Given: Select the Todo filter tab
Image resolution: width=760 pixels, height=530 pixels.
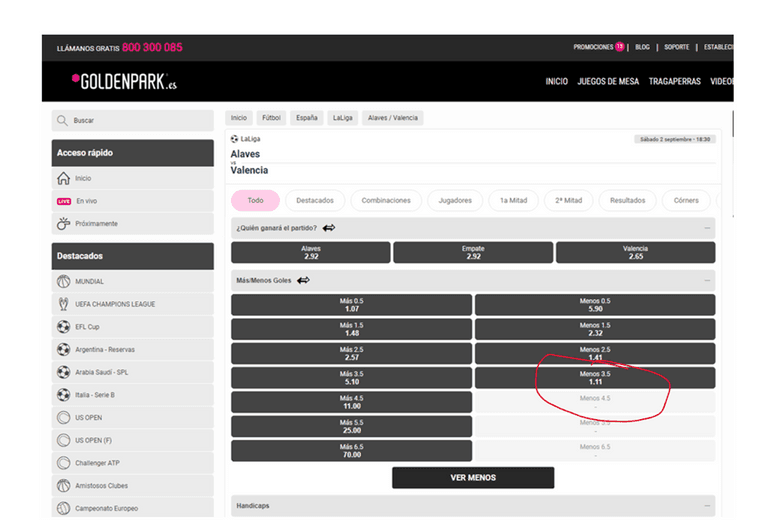Looking at the screenshot, I should point(255,200).
